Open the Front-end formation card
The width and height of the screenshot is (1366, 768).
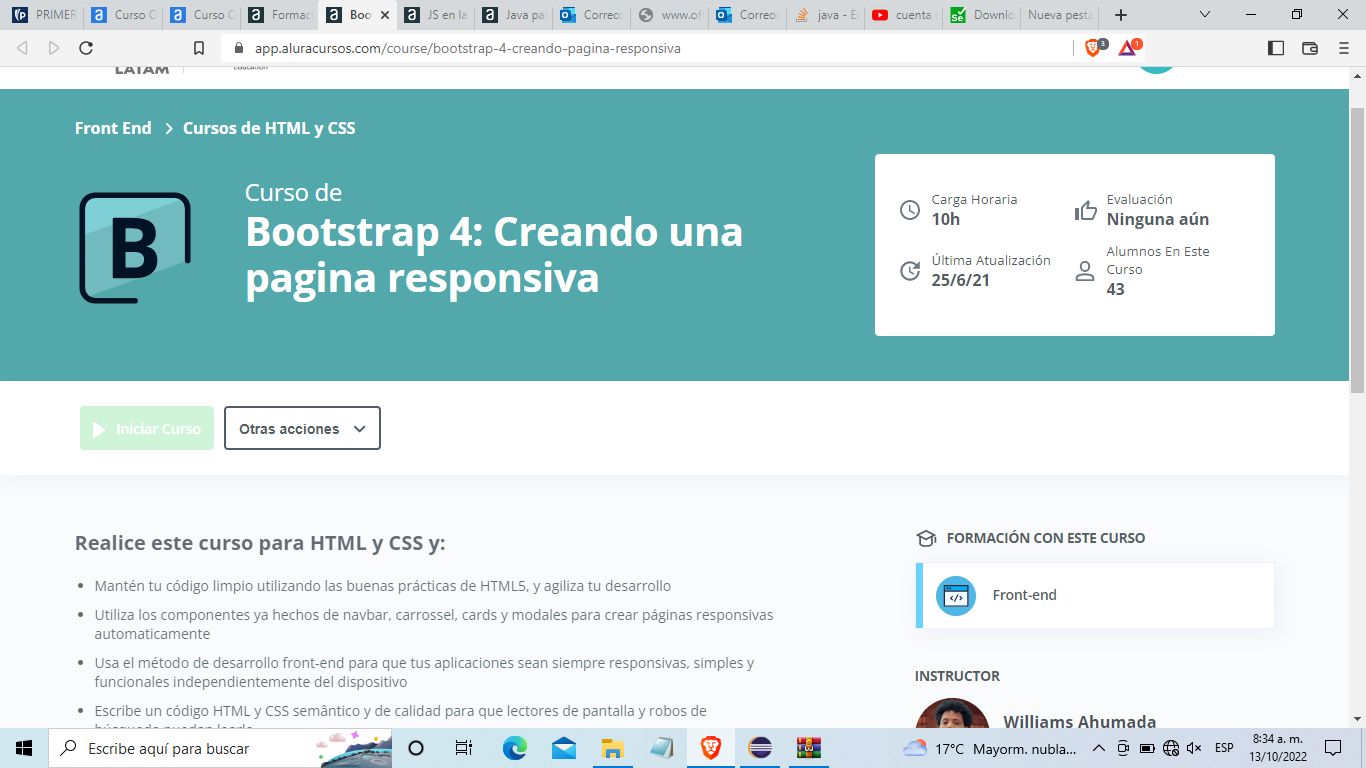(1095, 596)
